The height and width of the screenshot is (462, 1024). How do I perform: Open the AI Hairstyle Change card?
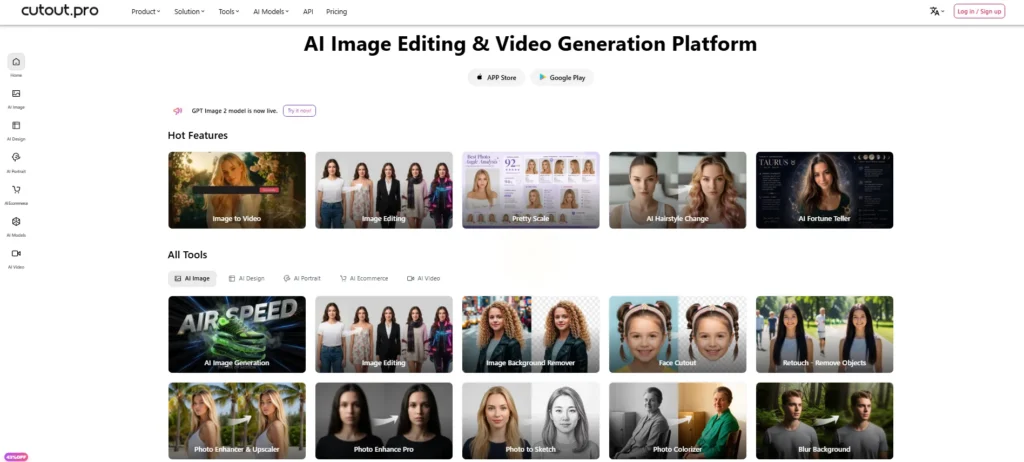click(x=678, y=190)
